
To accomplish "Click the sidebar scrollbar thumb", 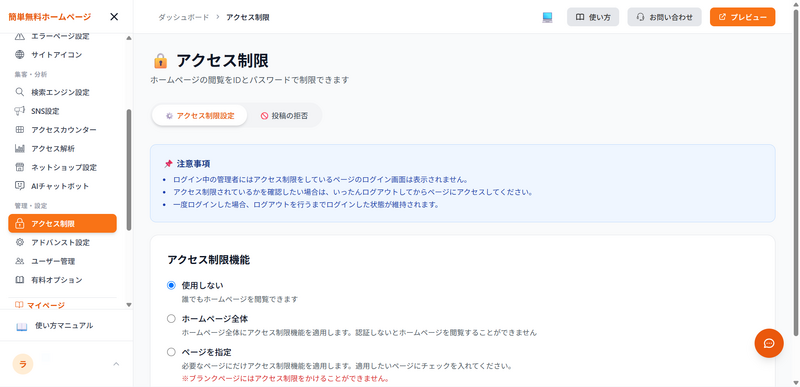I will coord(129,169).
